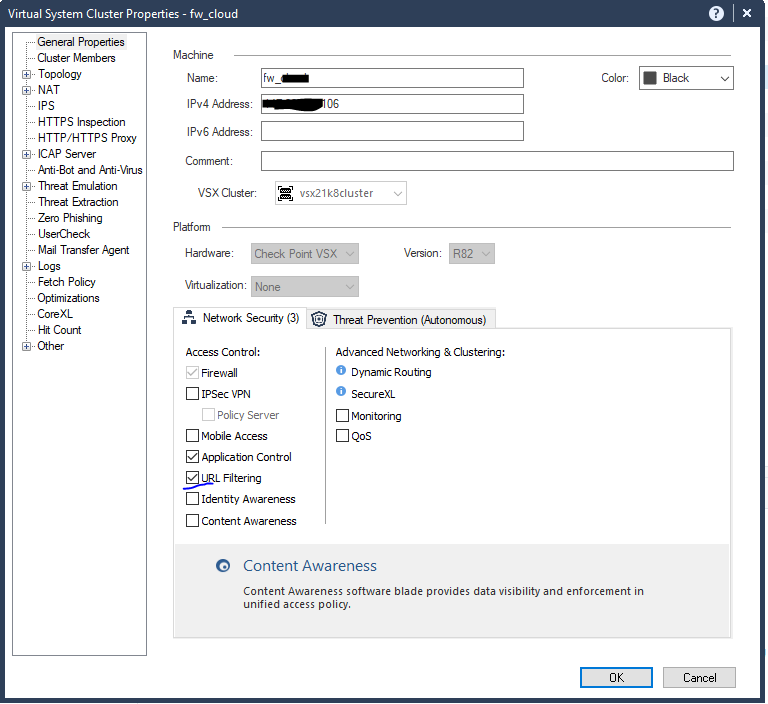This screenshot has height=704, width=768.
Task: Select Mail Transfer Agent in the tree
Action: pos(84,250)
